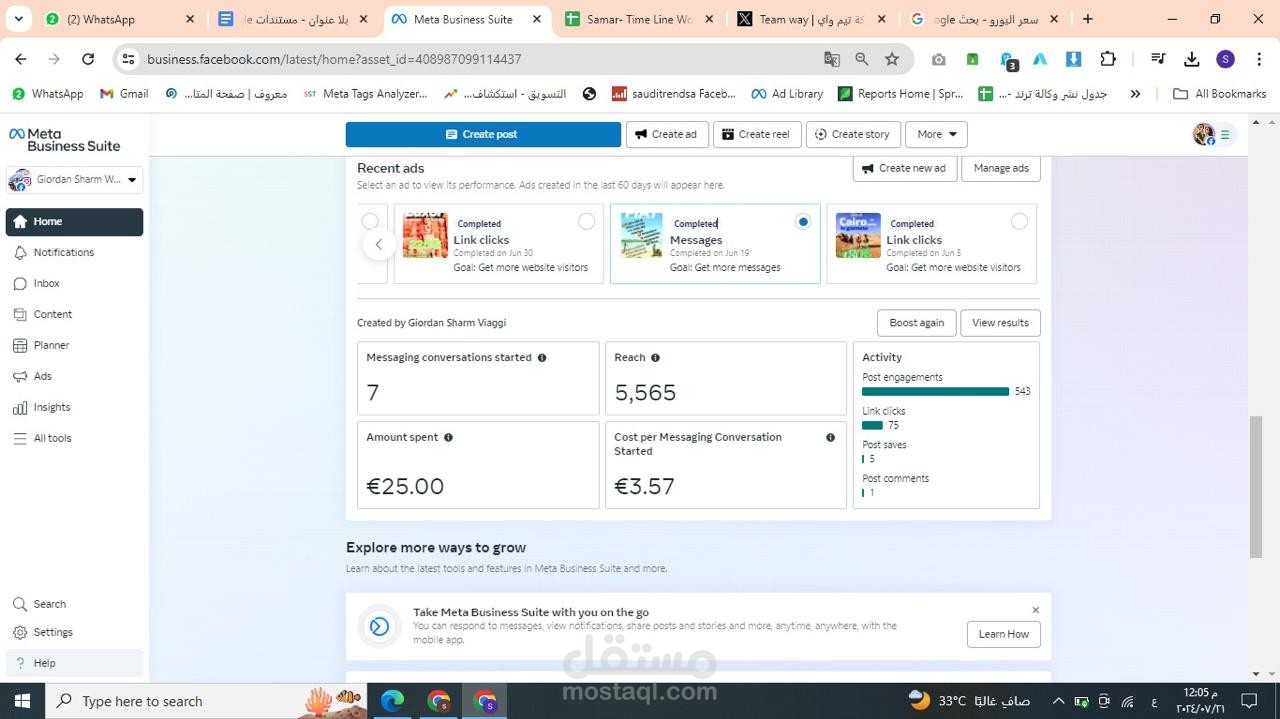Screen dimensions: 1280x719
Task: Open Gmail bookmark
Action: click(124, 94)
